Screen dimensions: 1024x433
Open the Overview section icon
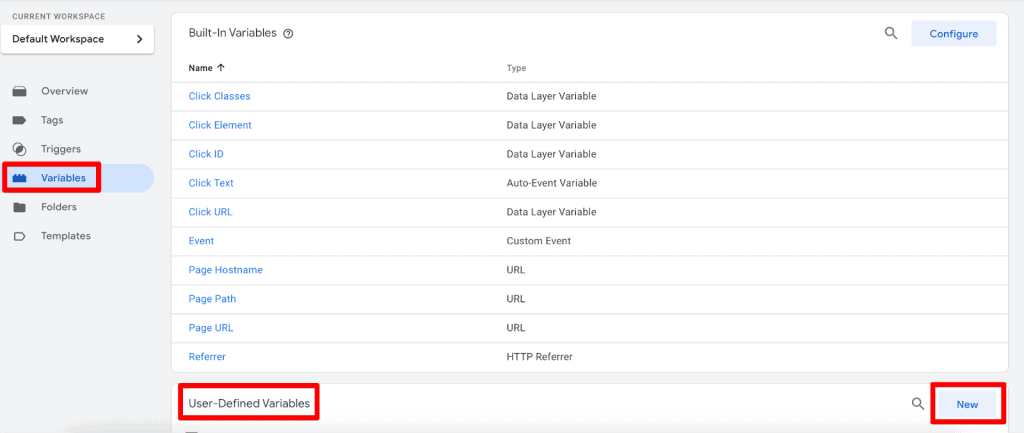point(20,91)
